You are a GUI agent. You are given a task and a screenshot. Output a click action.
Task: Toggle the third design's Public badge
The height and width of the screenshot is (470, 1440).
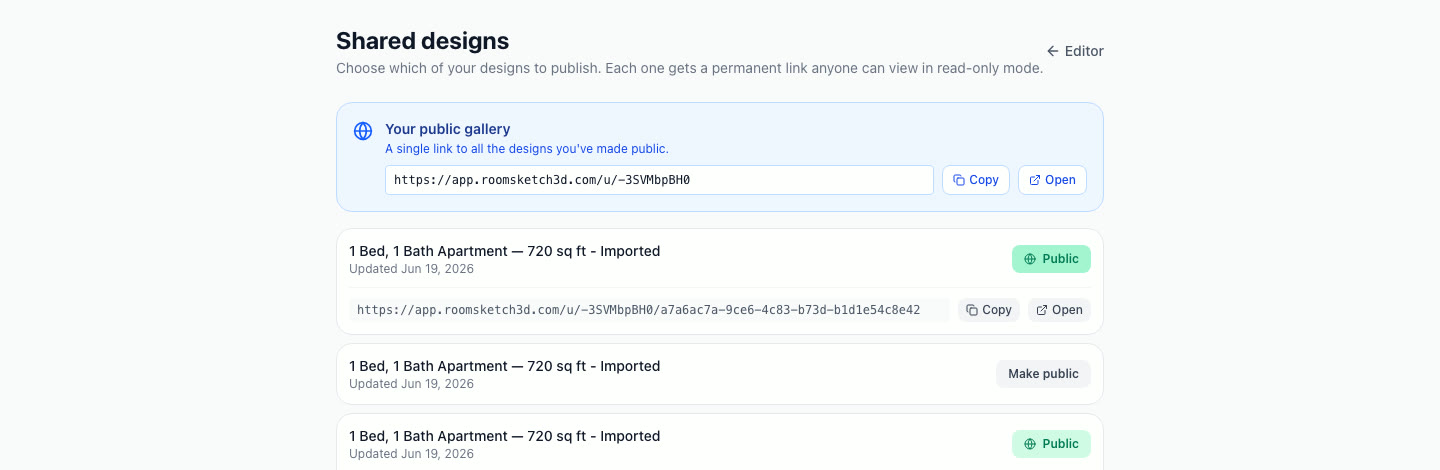[1051, 444]
